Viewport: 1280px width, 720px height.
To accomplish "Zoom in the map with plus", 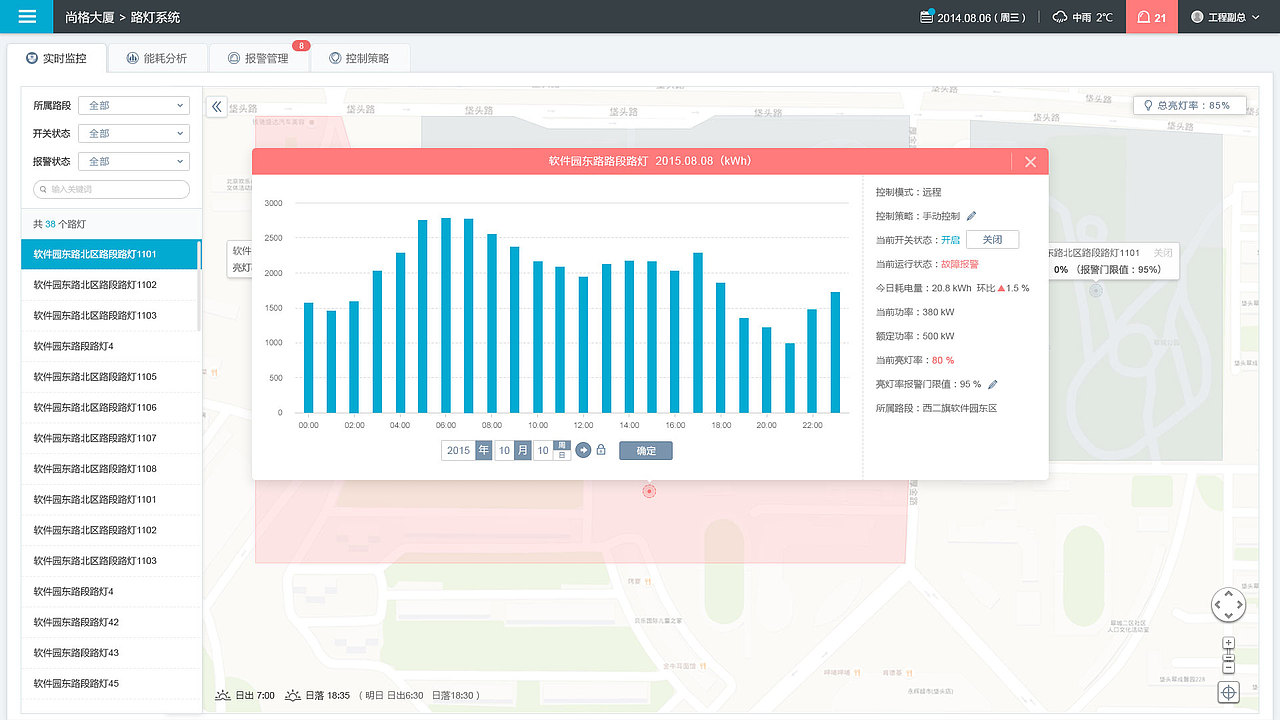I will tap(1229, 643).
